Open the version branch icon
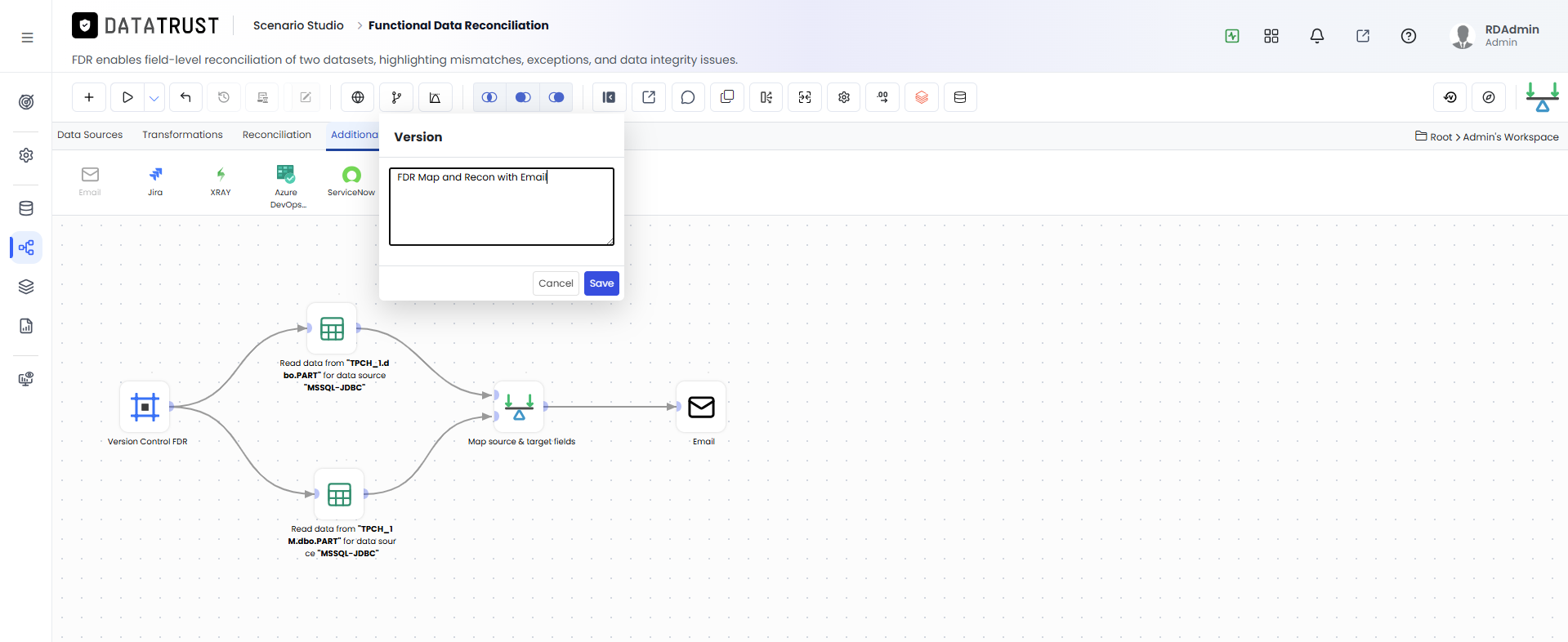1568x642 pixels. point(396,97)
